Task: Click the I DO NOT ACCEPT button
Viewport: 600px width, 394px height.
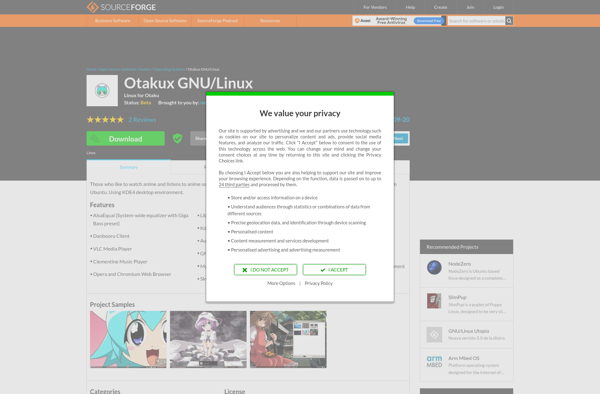Action: point(266,270)
